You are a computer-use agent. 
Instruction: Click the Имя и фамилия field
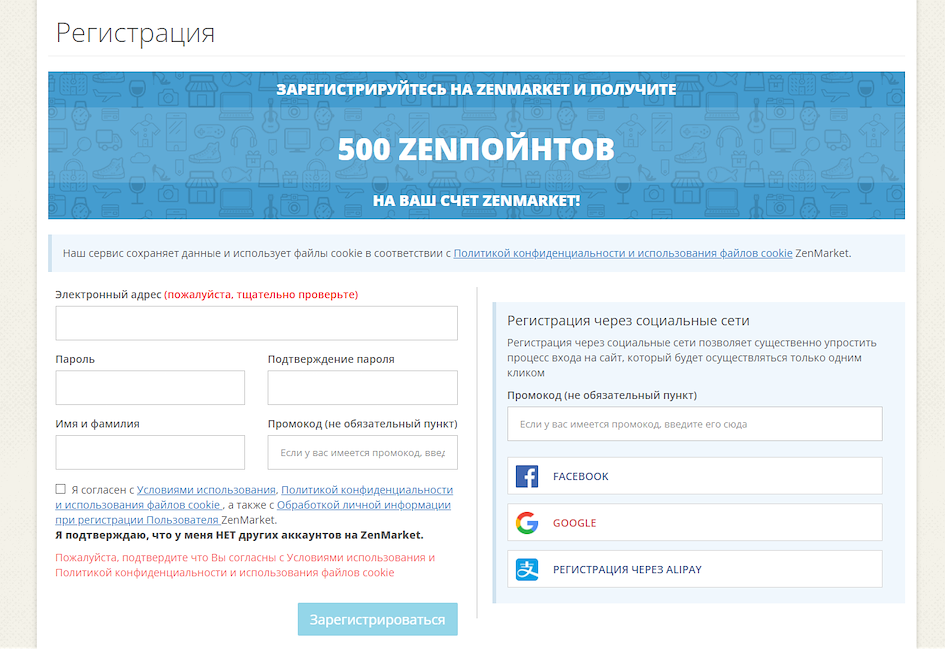tap(150, 452)
